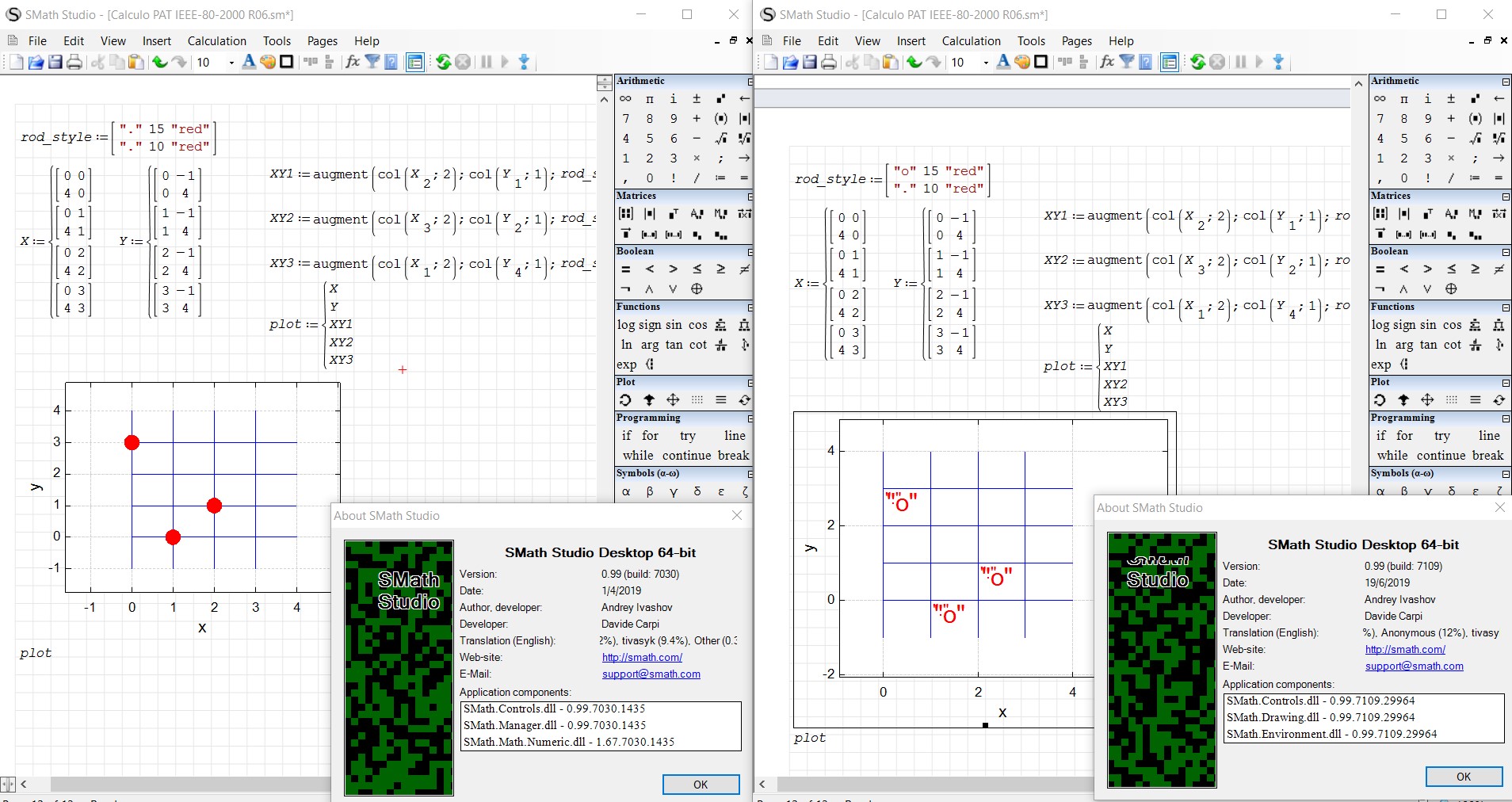Click the fx insert function icon in the right window
1512x802 pixels.
tap(1107, 62)
